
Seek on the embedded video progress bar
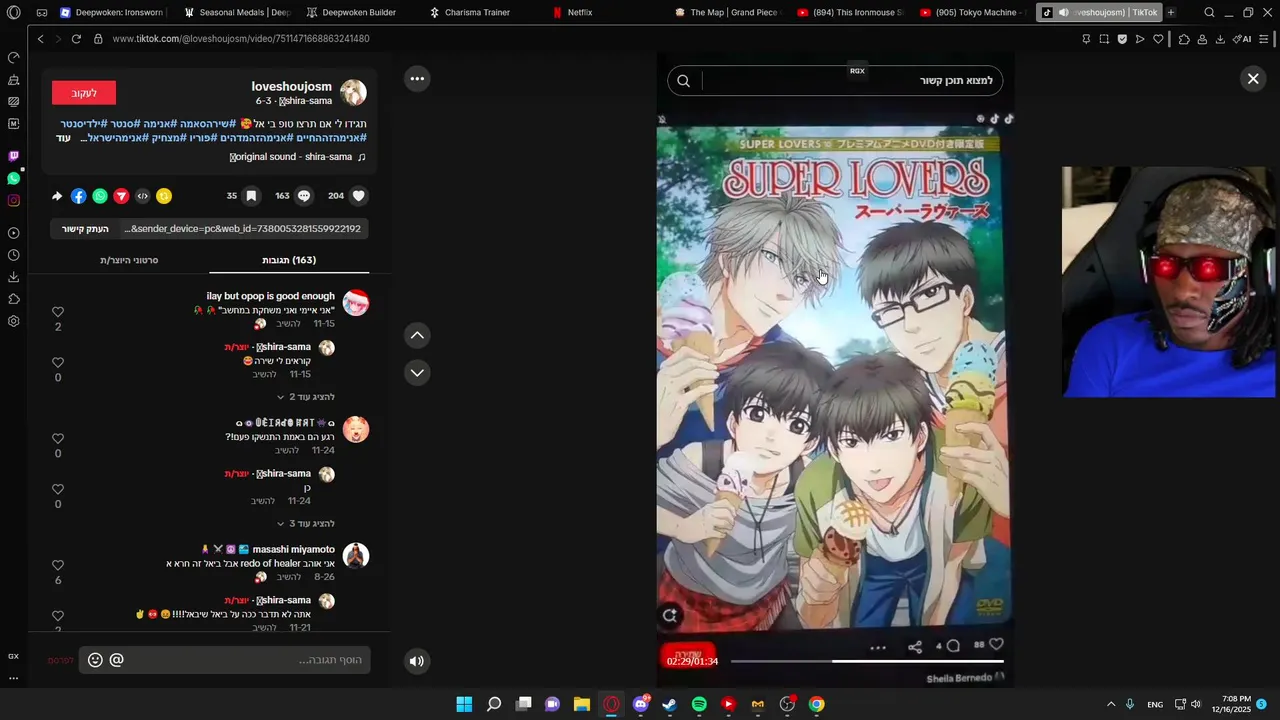(867, 661)
